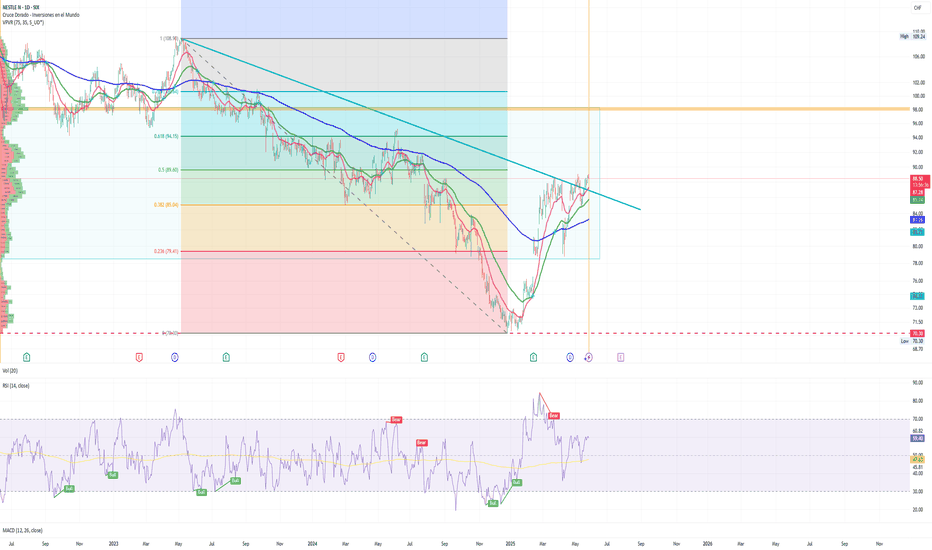Click the Fibonacci 0.618 (94.15) level label

coord(166,136)
